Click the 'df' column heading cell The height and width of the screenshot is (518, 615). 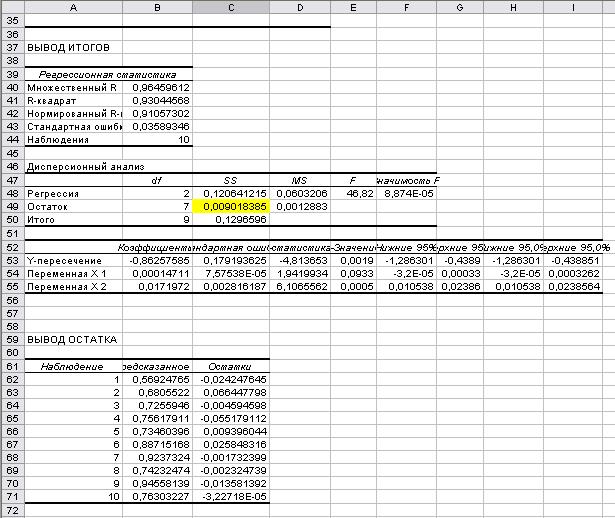[157, 180]
